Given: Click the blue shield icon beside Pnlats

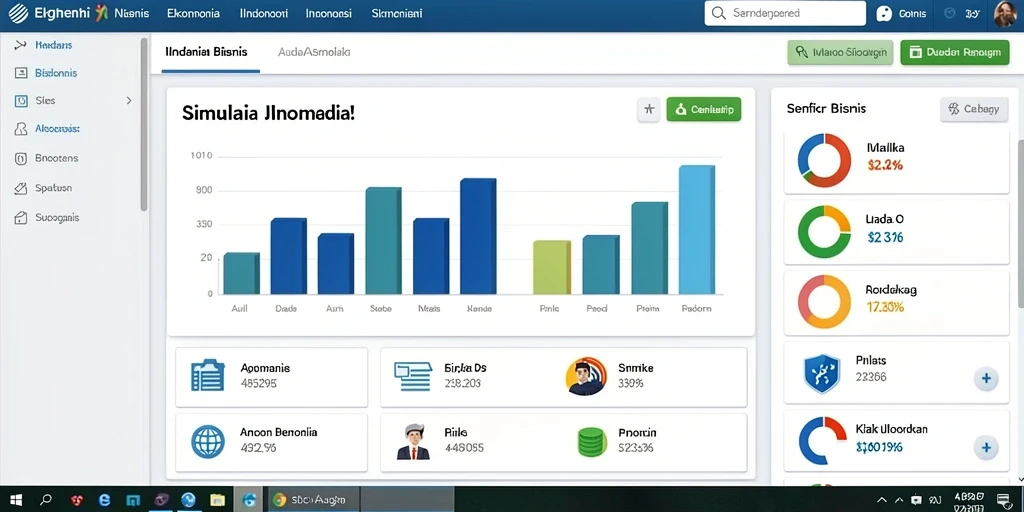Looking at the screenshot, I should [x=822, y=374].
